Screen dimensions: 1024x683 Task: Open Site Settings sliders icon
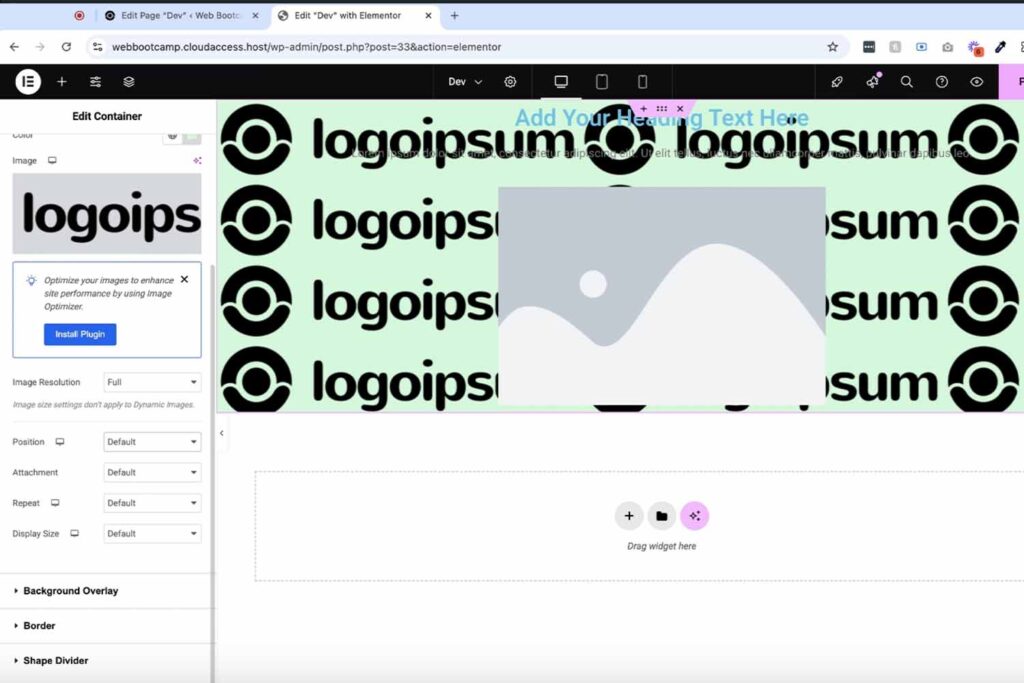click(95, 82)
